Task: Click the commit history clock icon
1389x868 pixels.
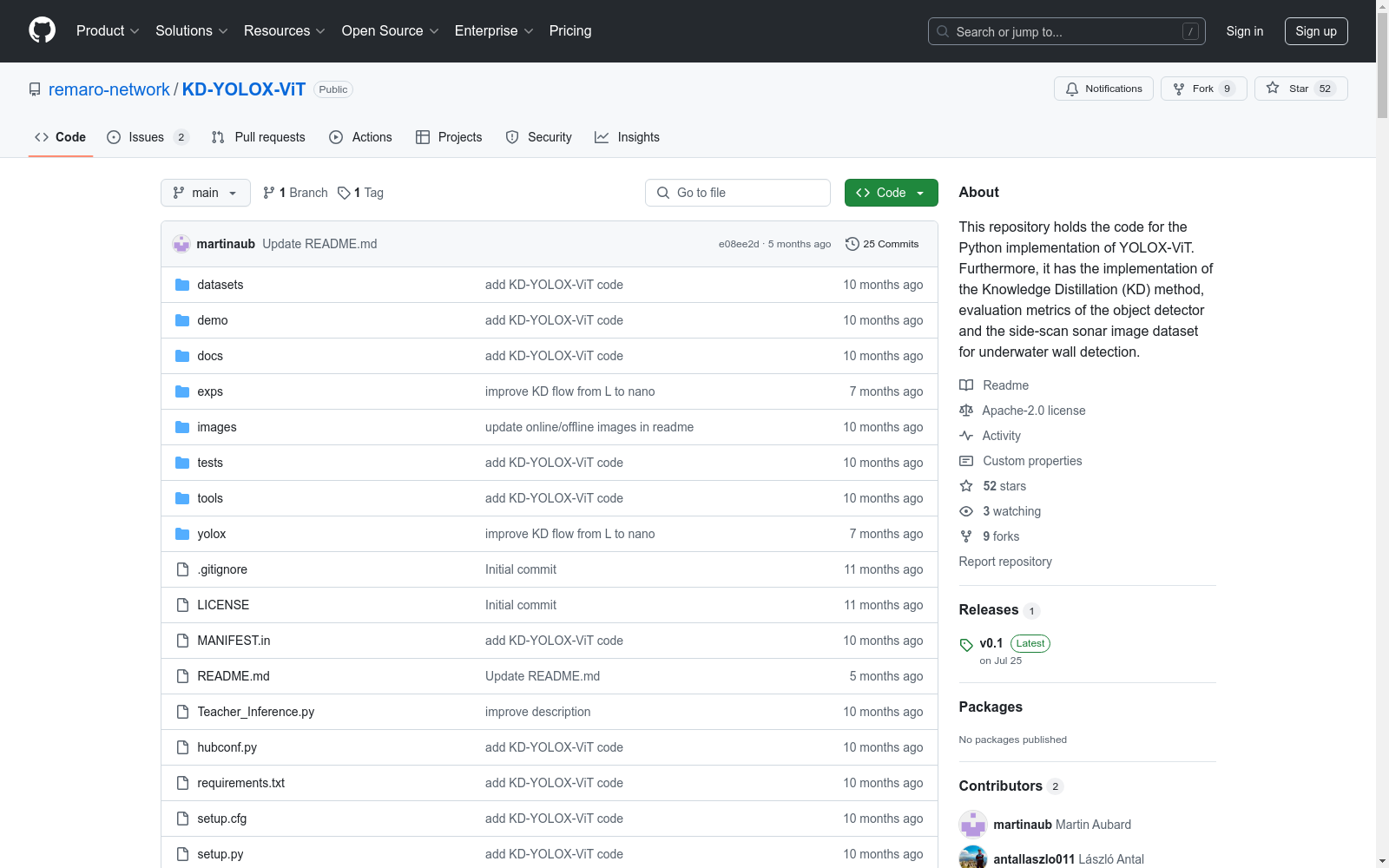Action: click(x=852, y=244)
